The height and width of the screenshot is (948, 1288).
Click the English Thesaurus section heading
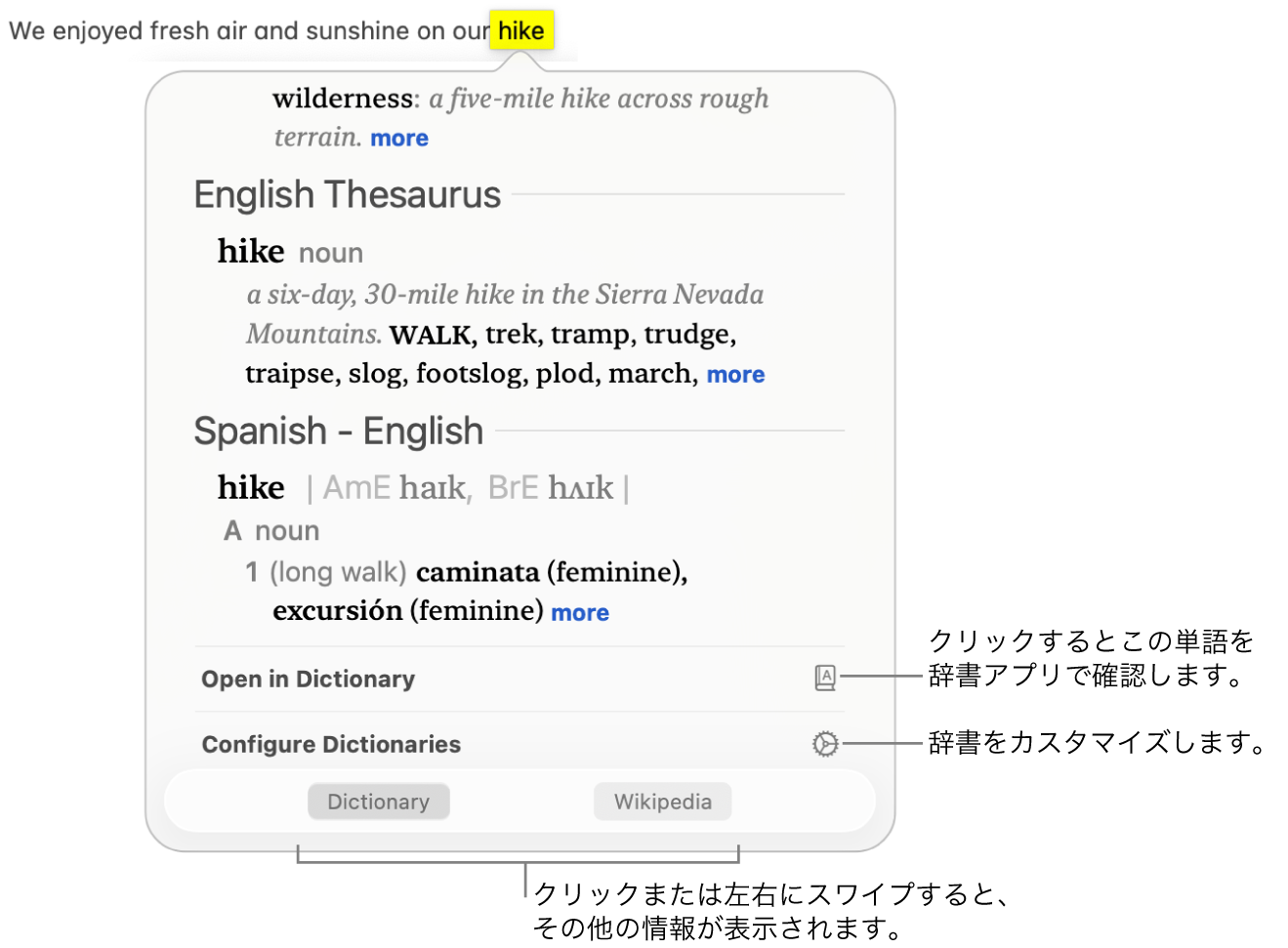click(347, 195)
